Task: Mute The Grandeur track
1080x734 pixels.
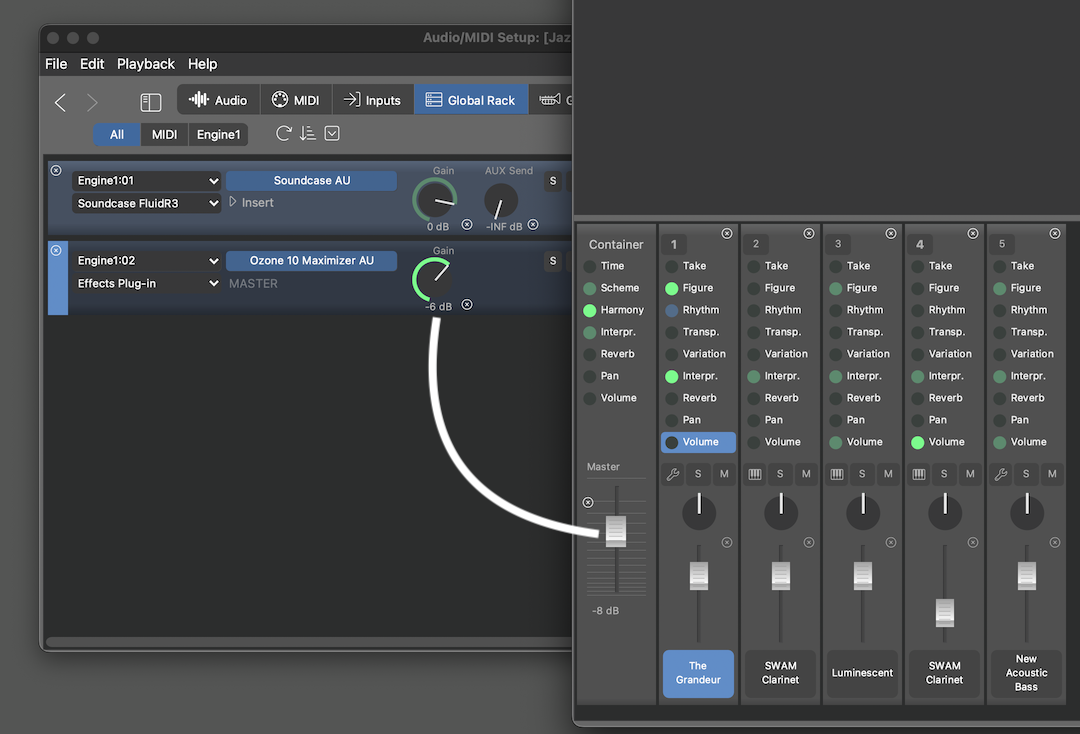Action: 724,474
